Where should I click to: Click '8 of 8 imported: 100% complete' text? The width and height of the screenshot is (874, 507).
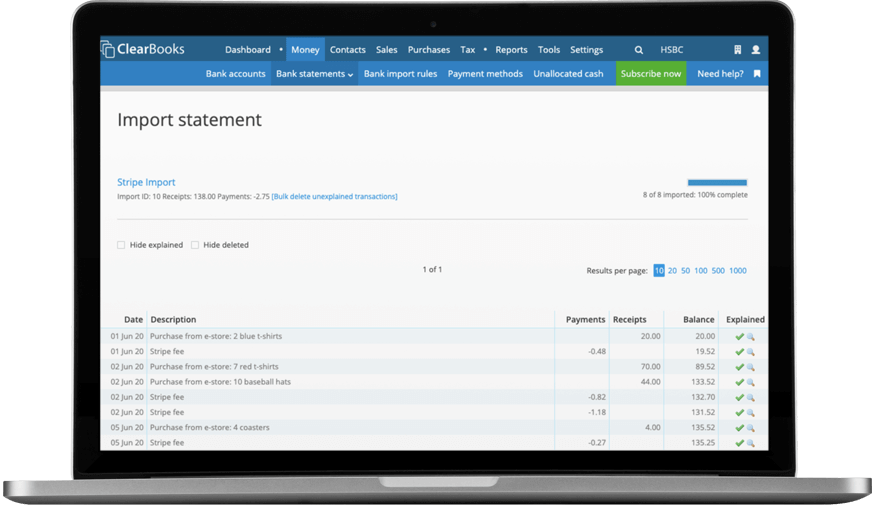pos(695,195)
